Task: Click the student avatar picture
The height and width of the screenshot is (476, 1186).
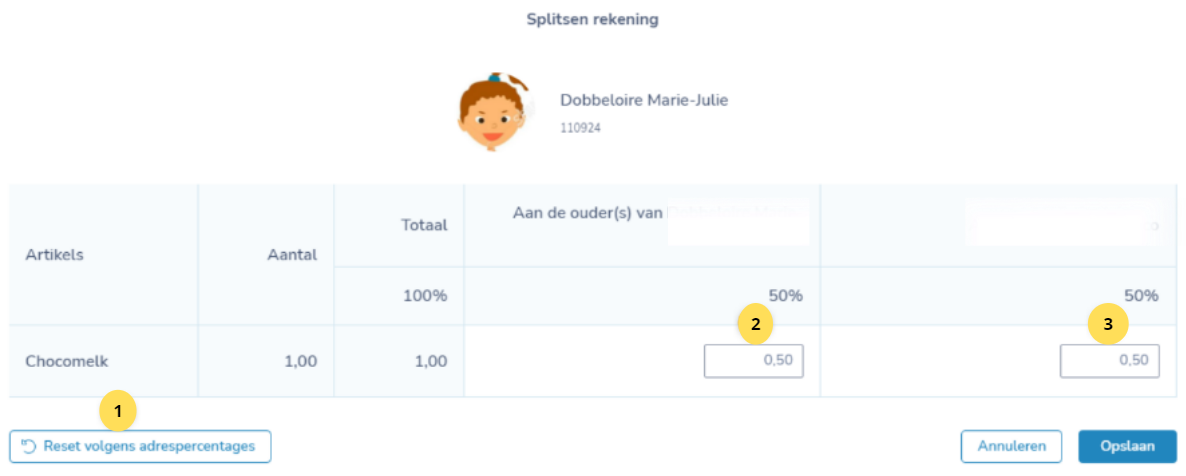Action: click(x=495, y=112)
